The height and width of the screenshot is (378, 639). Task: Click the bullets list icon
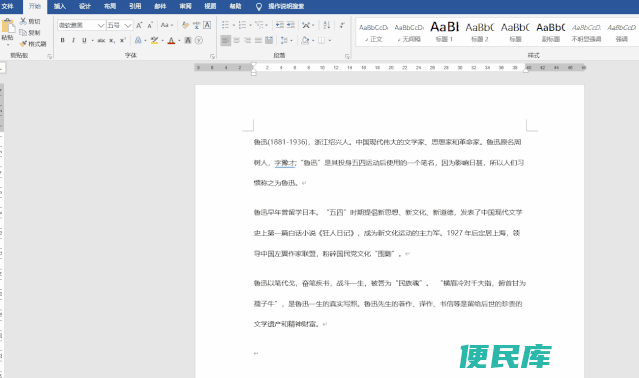(225, 25)
